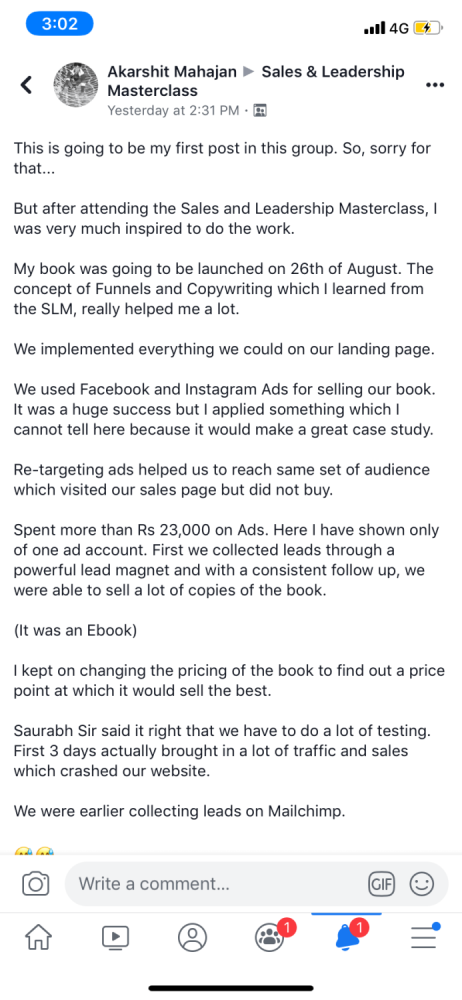Open the Sales & Leadership Masterclass group
Image resolution: width=462 pixels, height=1000 pixels.
(x=256, y=81)
